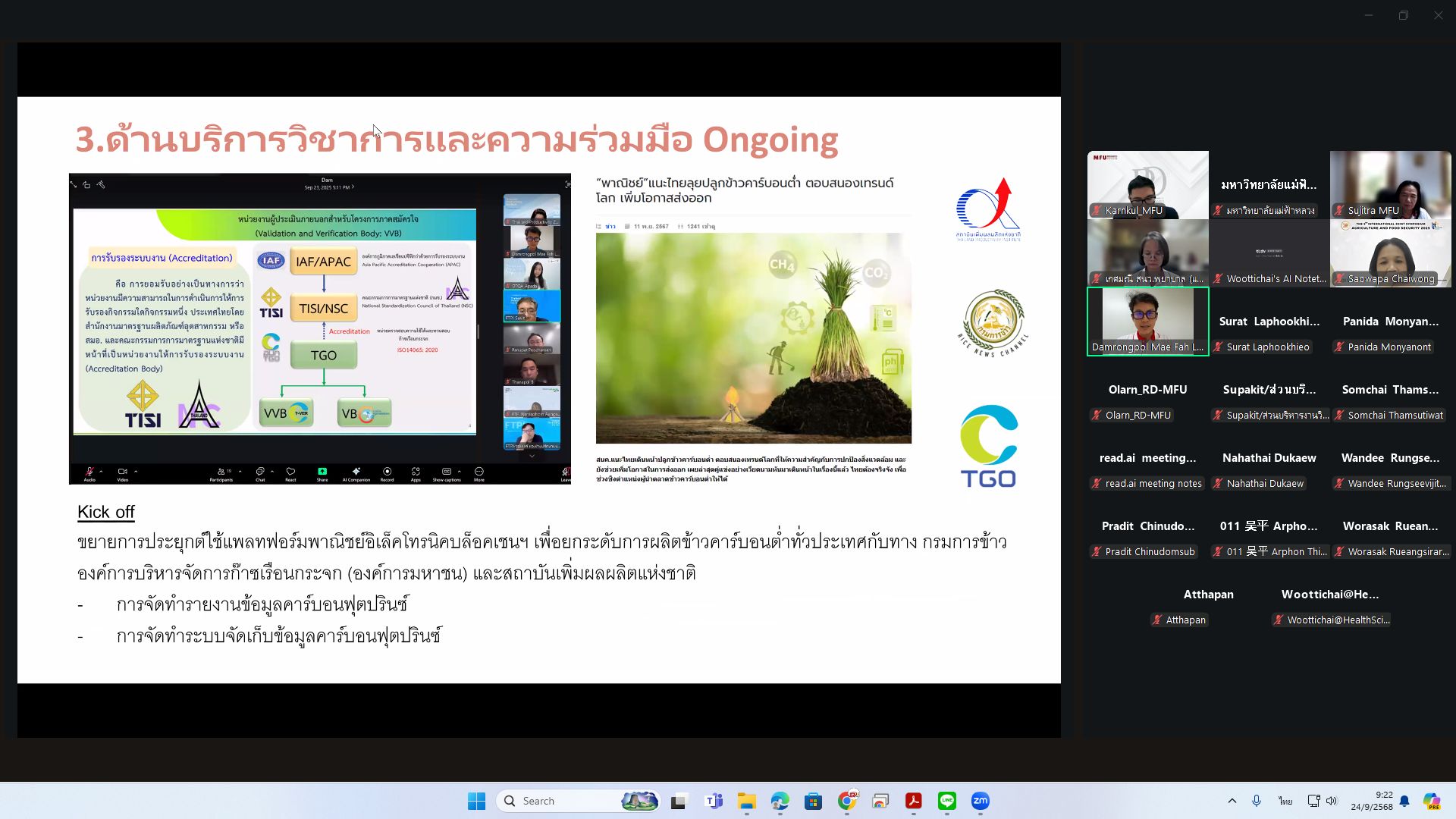Viewport: 1456px width, 819px height.
Task: Open Google Chrome from taskbar
Action: tap(846, 801)
